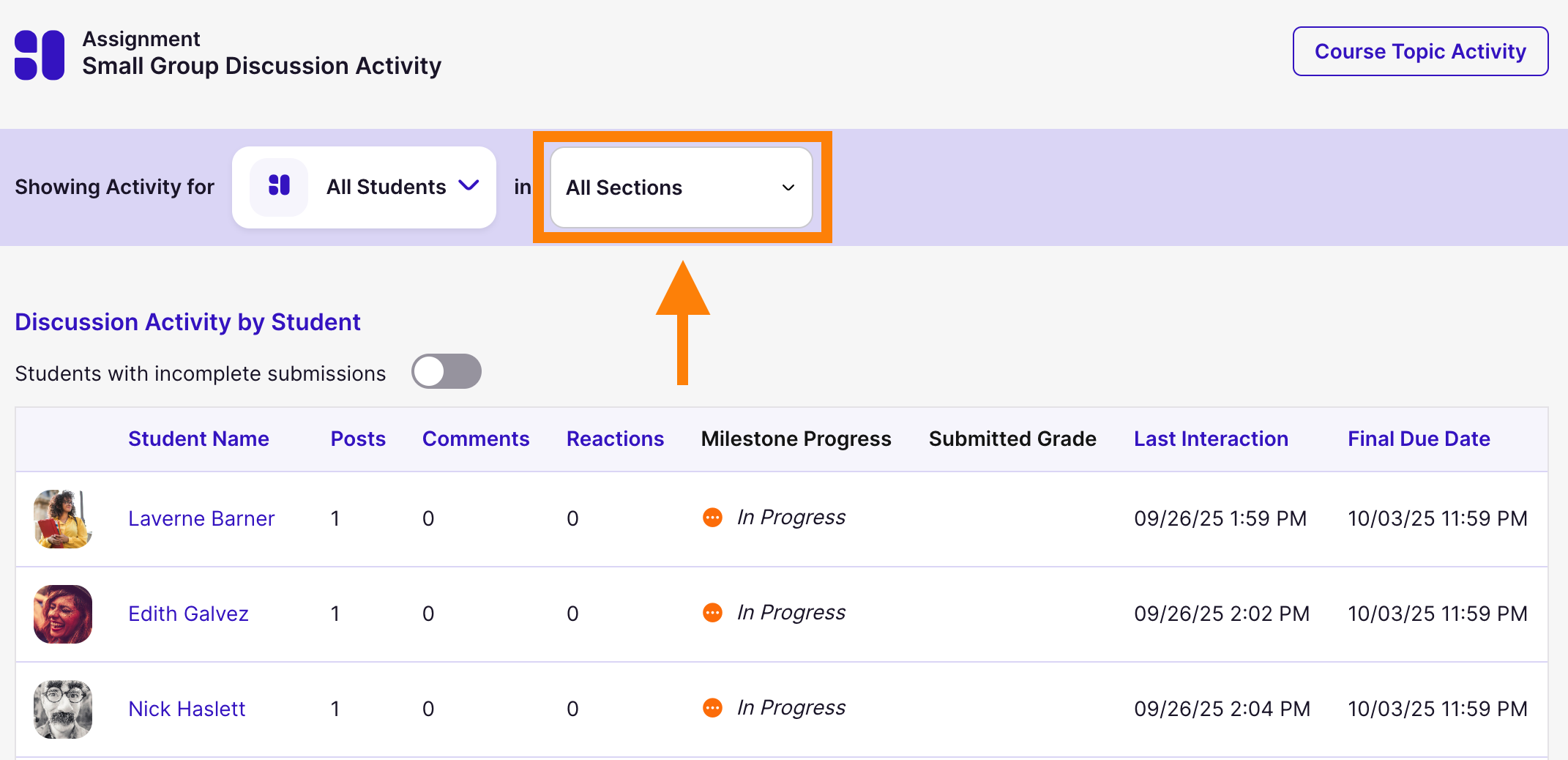Open Nick Haslett's avatar image
Viewport: 1568px width, 760px height.
pyautogui.click(x=63, y=709)
